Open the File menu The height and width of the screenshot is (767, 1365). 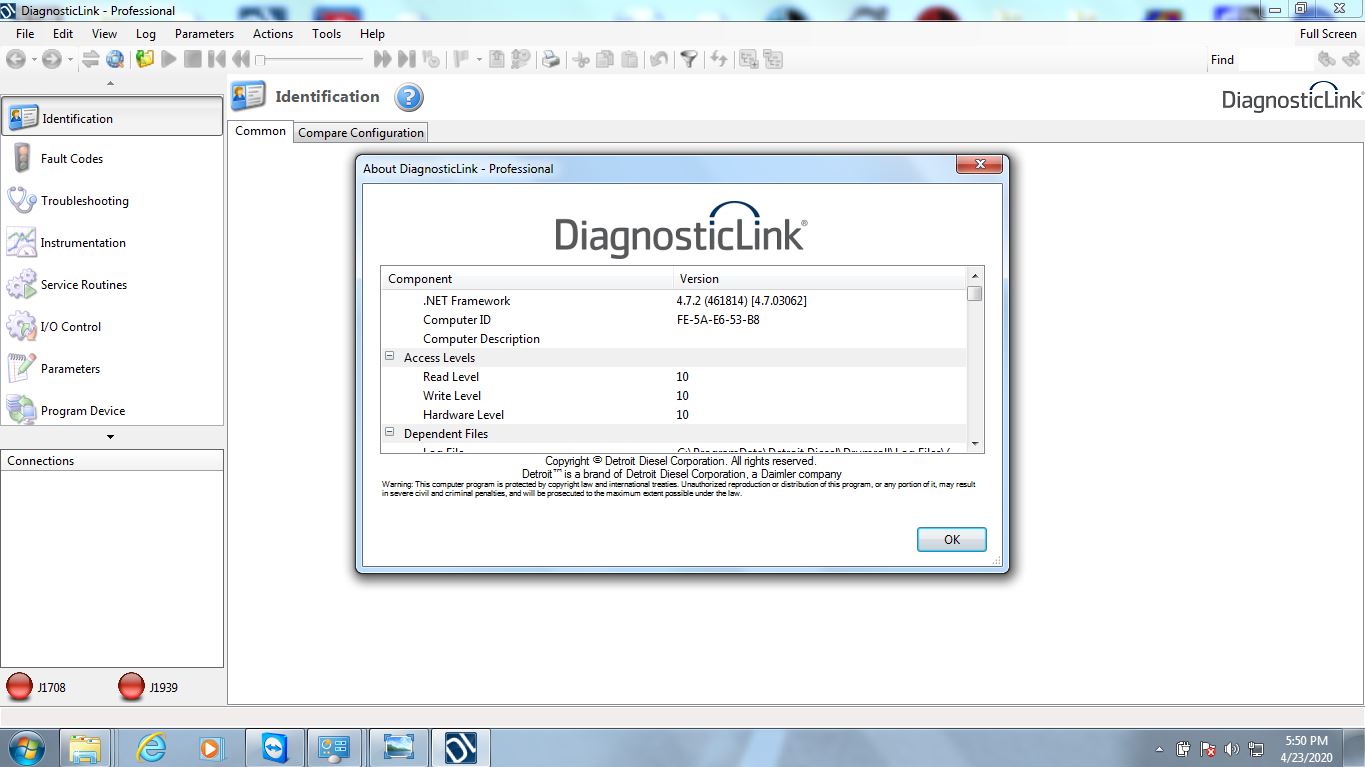25,33
